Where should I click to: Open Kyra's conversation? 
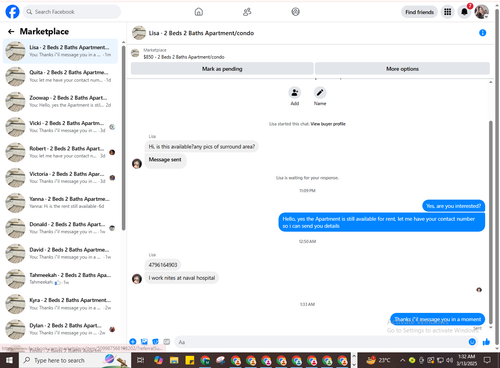click(60, 304)
